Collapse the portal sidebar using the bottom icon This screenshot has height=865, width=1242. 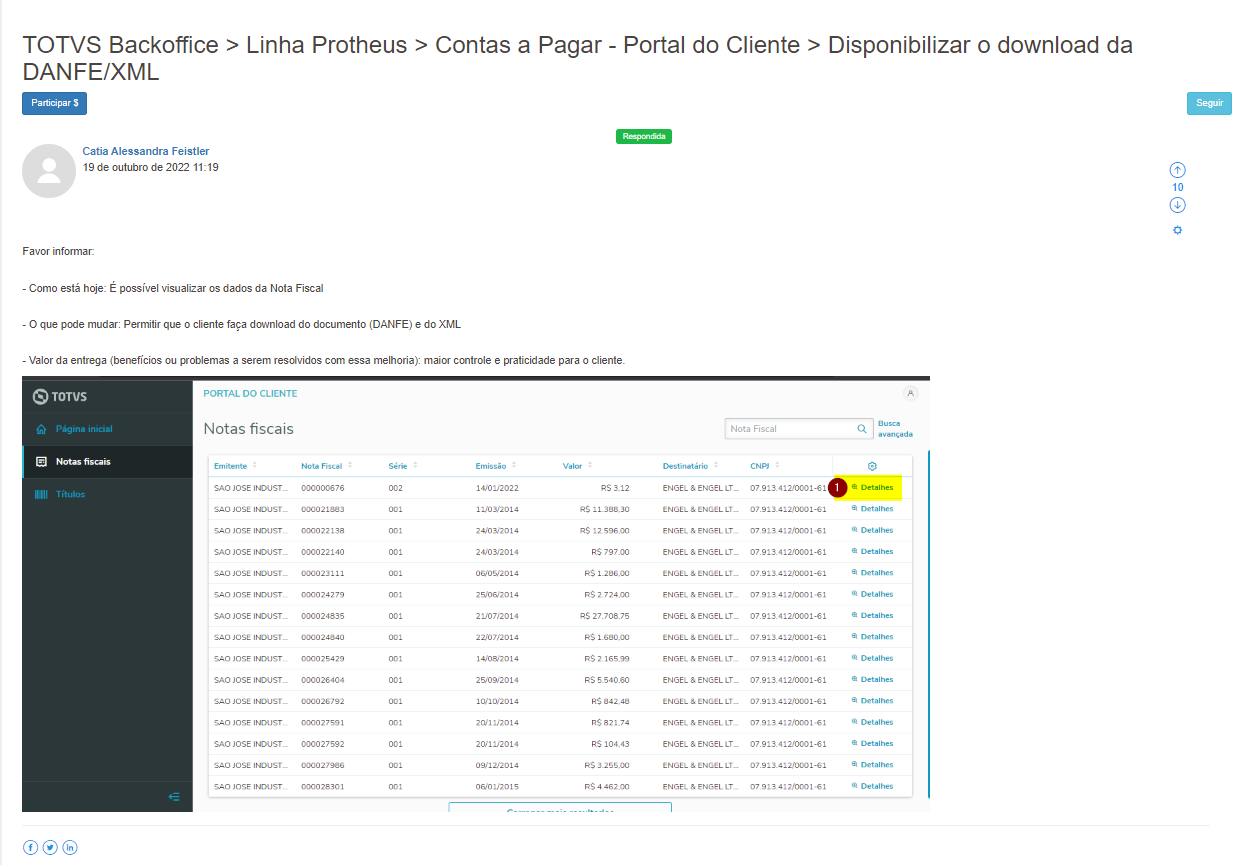click(x=174, y=797)
